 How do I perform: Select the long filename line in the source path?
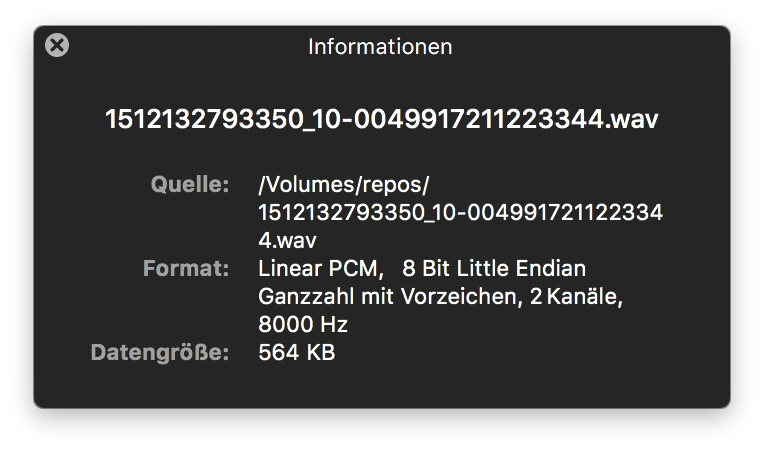[x=460, y=212]
